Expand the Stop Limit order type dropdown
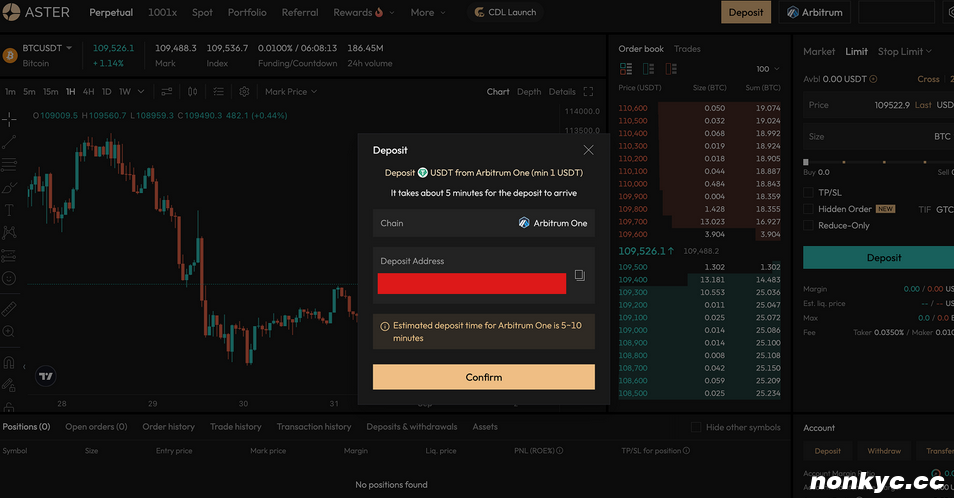The width and height of the screenshot is (954, 498). tap(904, 51)
